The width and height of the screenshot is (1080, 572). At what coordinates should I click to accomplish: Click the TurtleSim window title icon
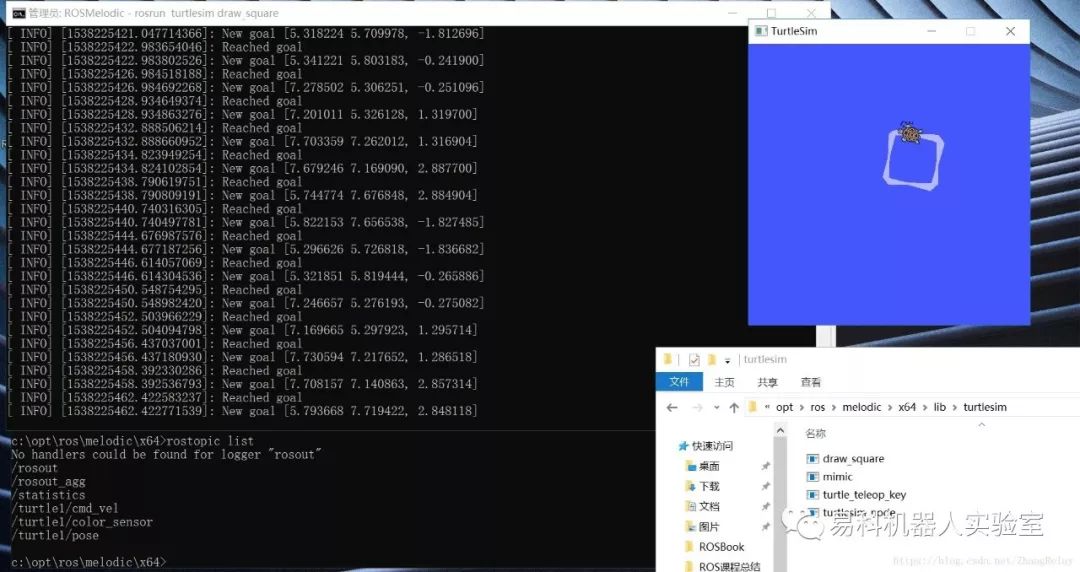761,31
